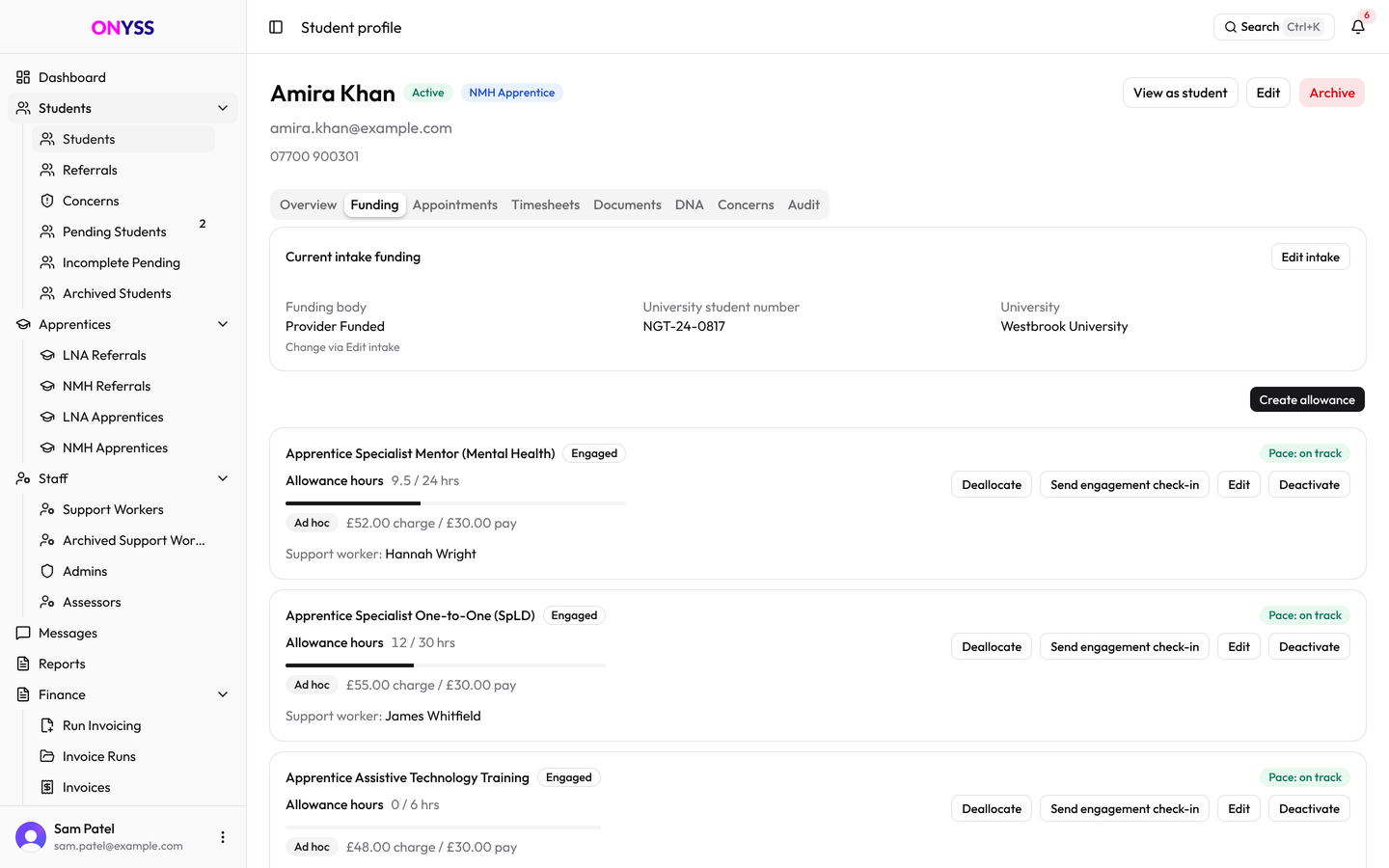Image resolution: width=1389 pixels, height=868 pixels.
Task: Open the user menu three-dot icon
Action: pos(223,837)
